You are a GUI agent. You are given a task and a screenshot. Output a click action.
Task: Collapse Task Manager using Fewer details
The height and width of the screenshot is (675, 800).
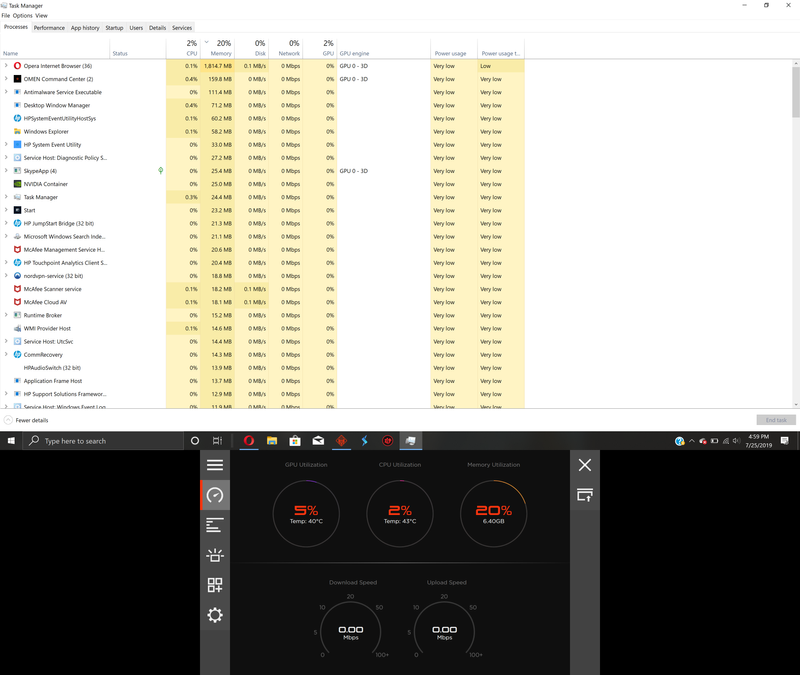click(30, 420)
